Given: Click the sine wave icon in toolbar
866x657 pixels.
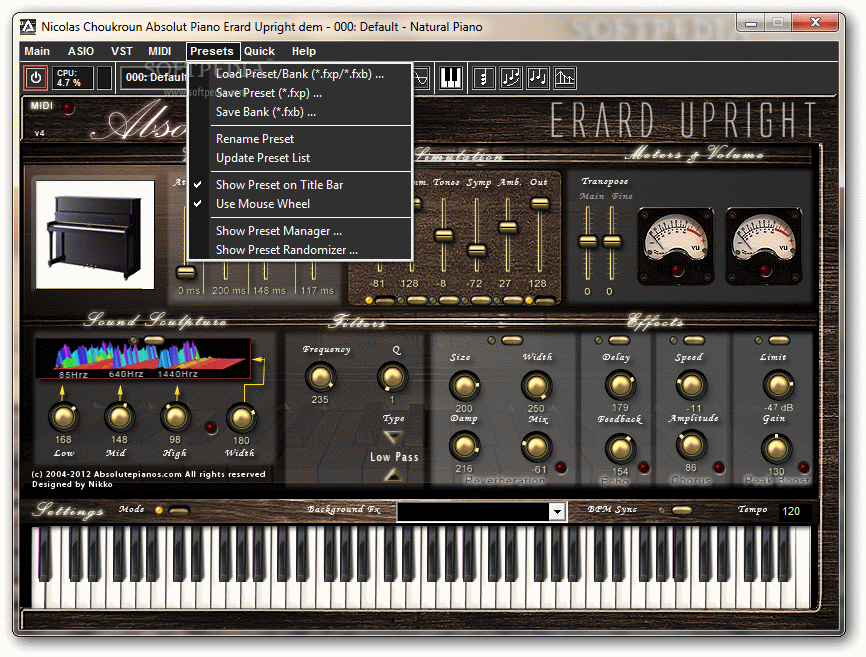Looking at the screenshot, I should coord(421,78).
